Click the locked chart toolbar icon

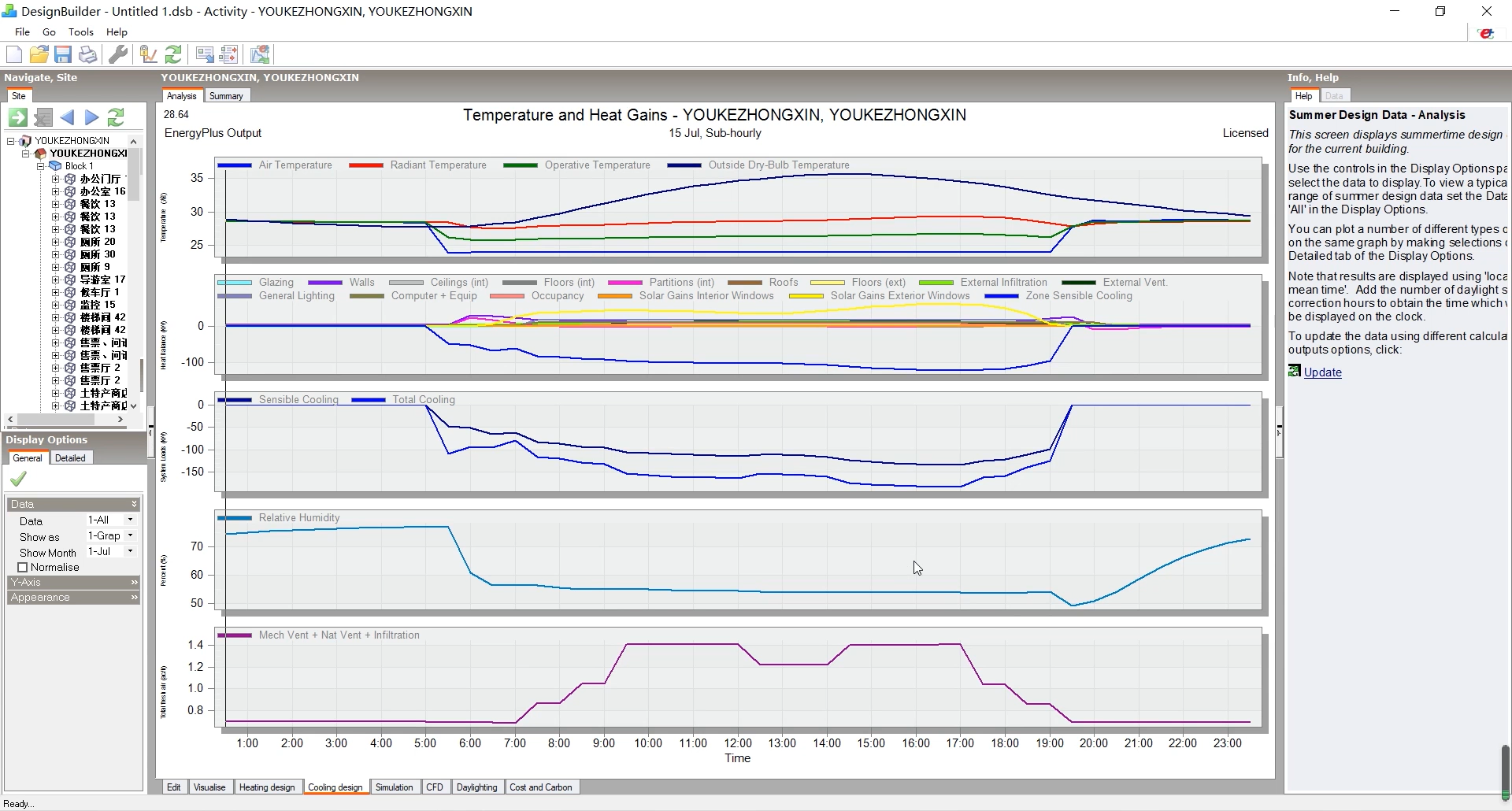pyautogui.click(x=148, y=54)
